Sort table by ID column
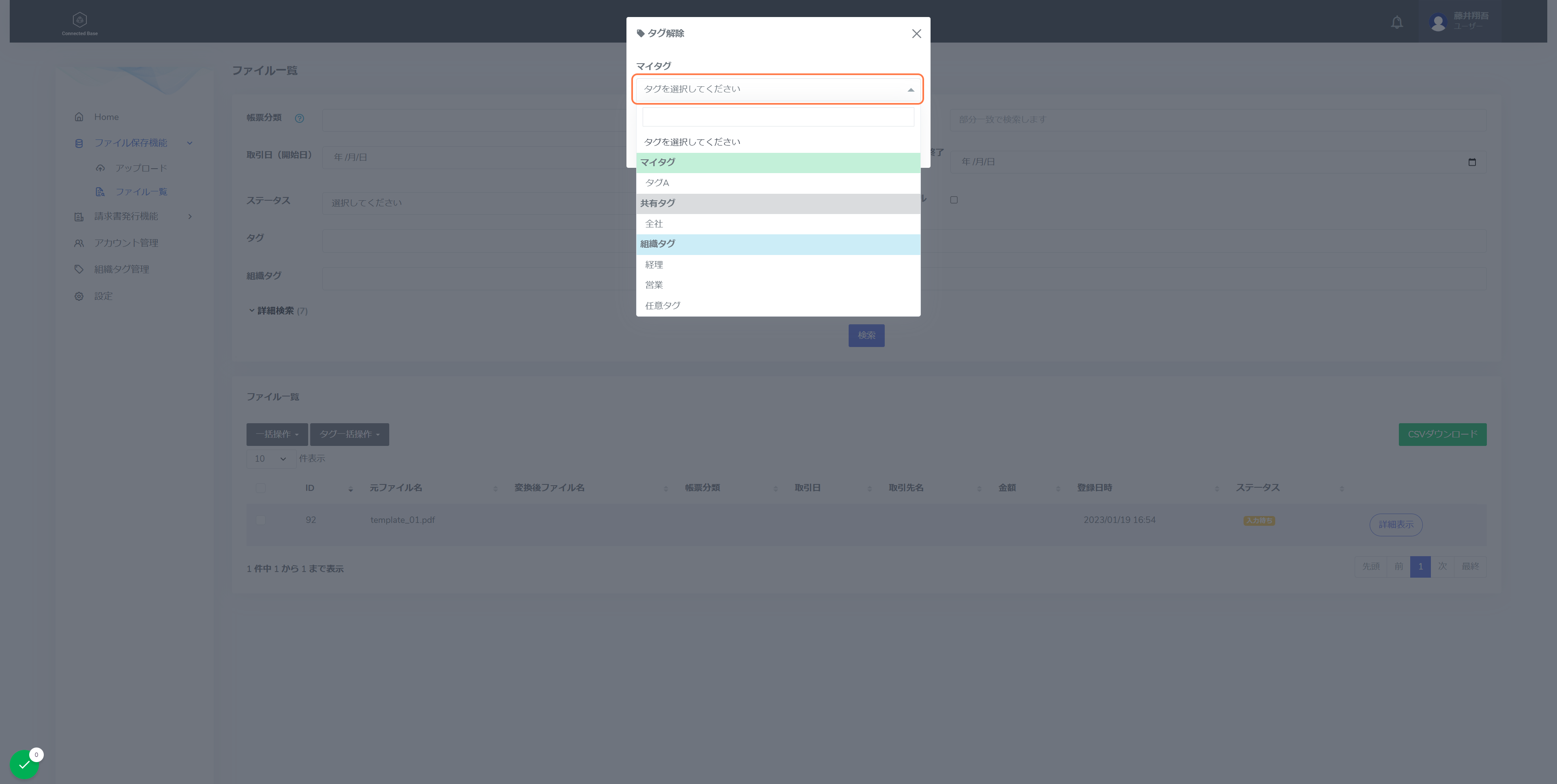 pos(329,488)
